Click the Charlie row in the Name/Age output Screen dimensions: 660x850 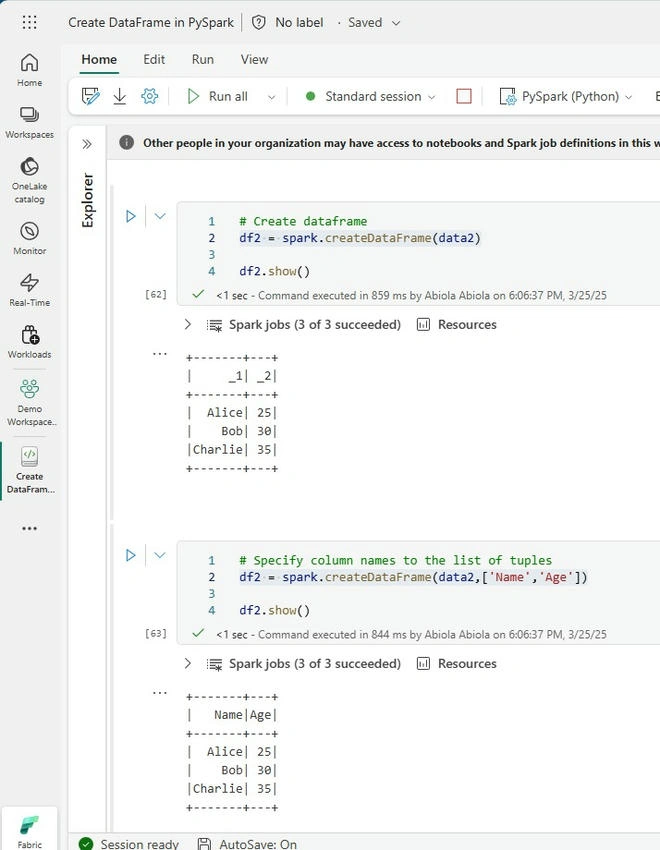pos(232,788)
